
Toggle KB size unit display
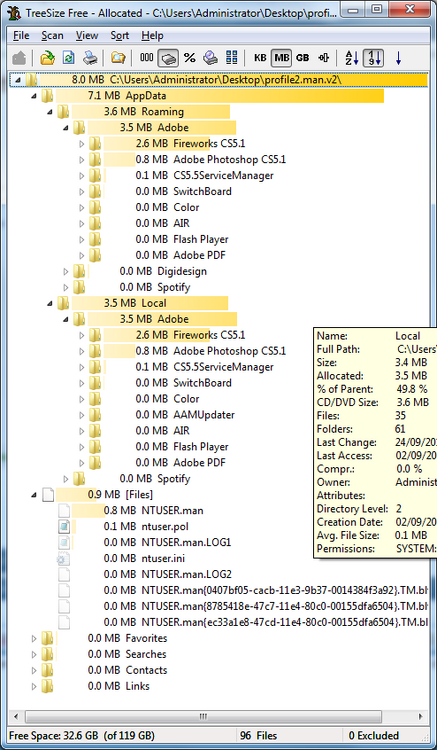(260, 58)
